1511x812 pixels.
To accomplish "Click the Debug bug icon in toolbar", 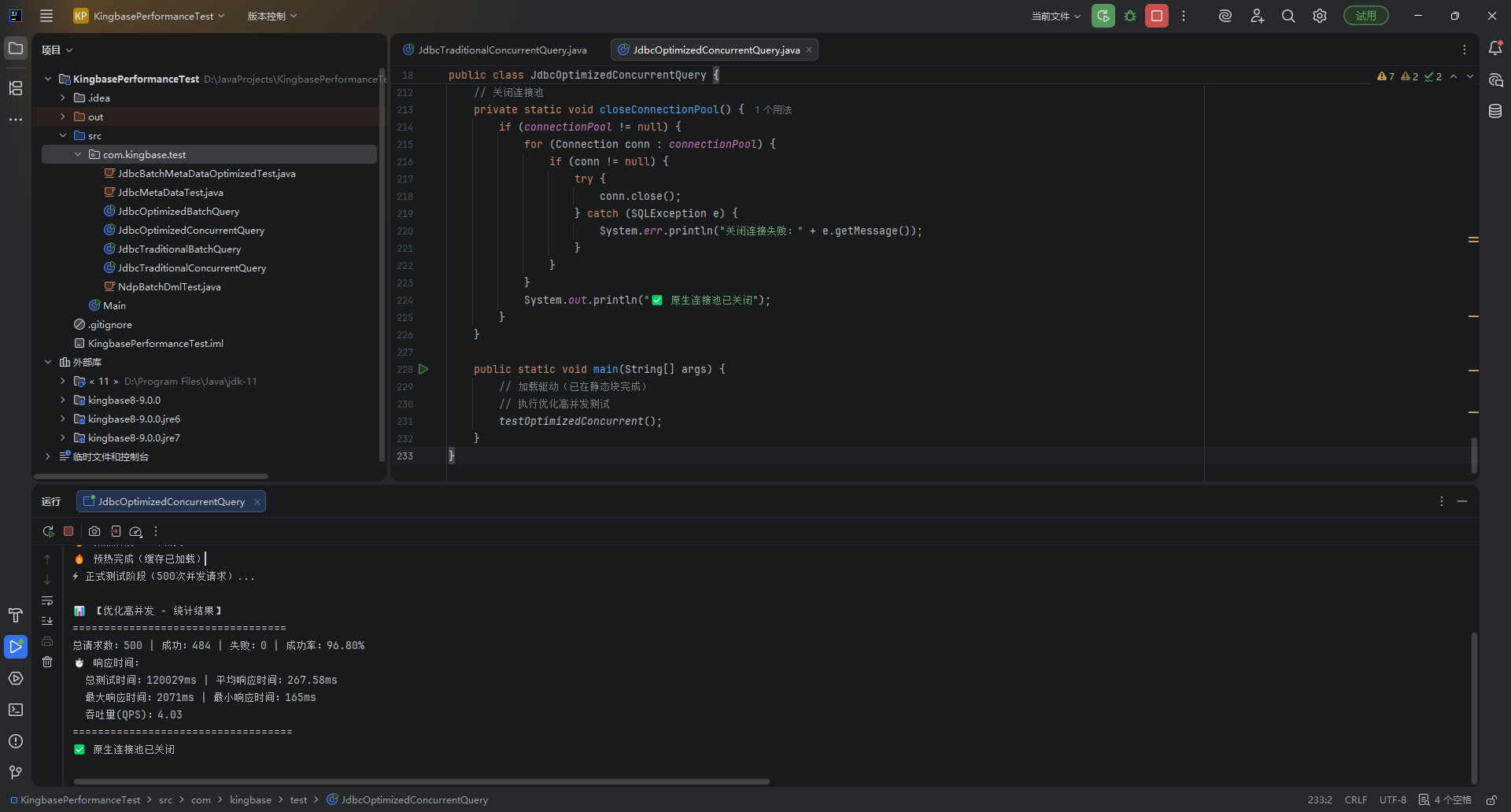I will tap(1130, 16).
